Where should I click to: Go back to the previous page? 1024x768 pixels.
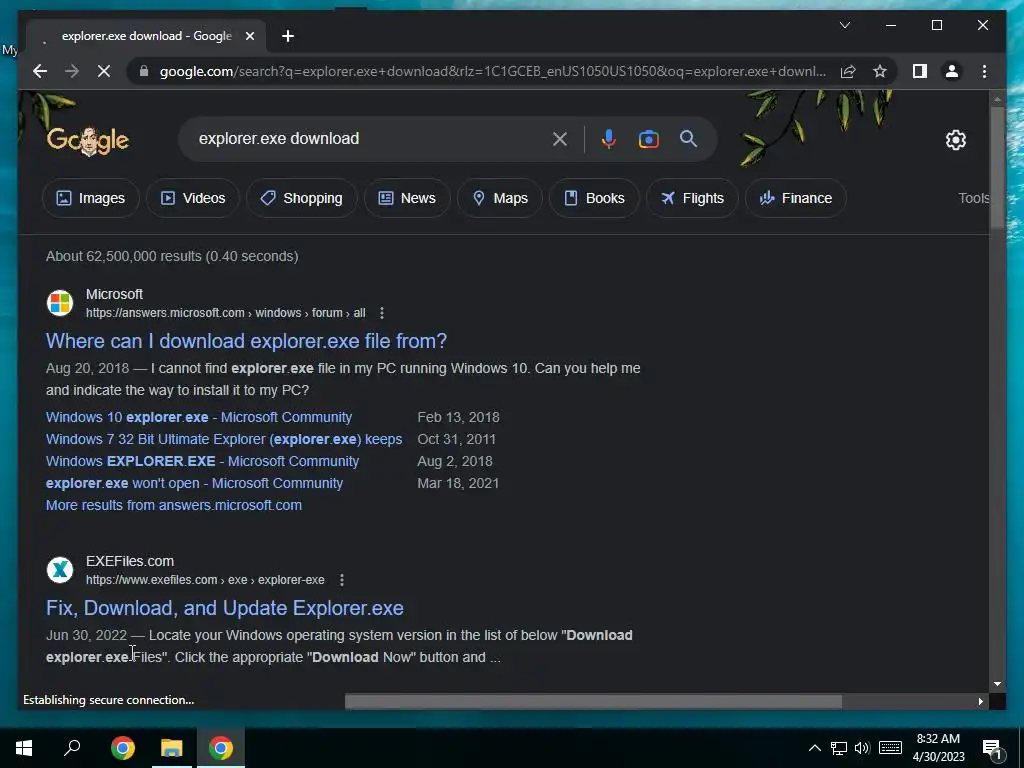[x=40, y=71]
